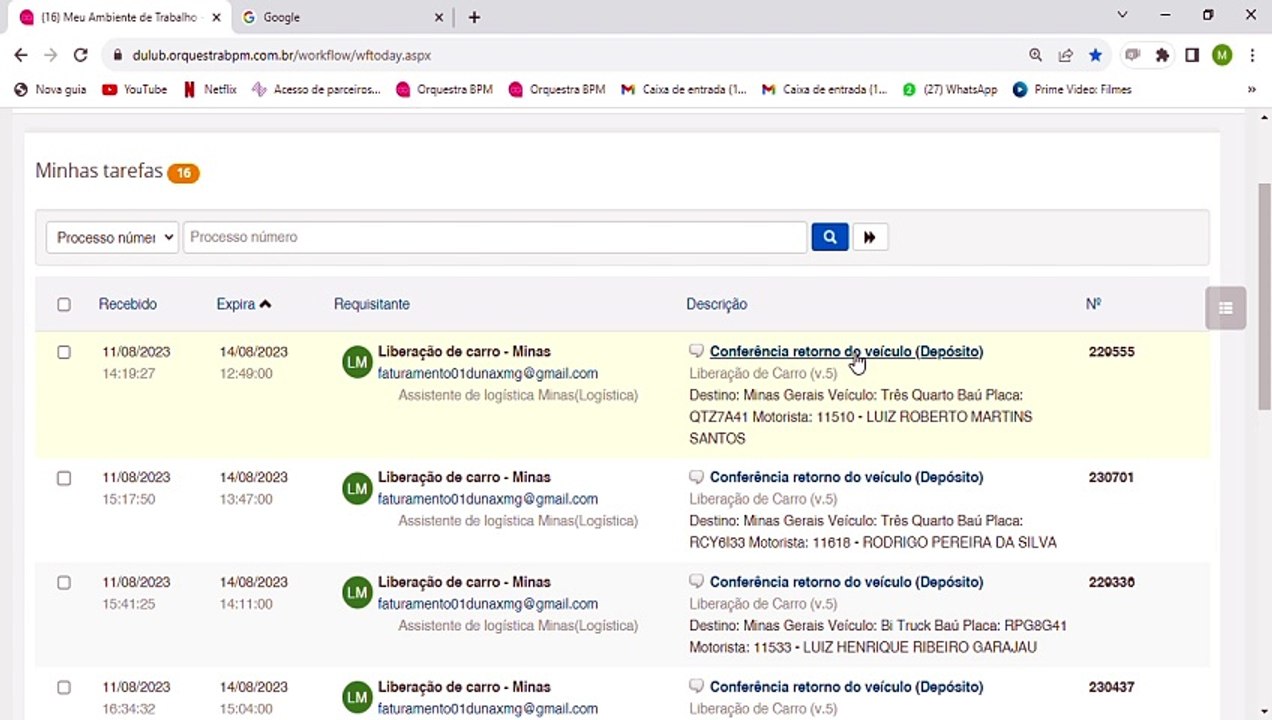Click the LM avatar in process 230701 row
Viewport: 1272px width, 720px height.
357,488
